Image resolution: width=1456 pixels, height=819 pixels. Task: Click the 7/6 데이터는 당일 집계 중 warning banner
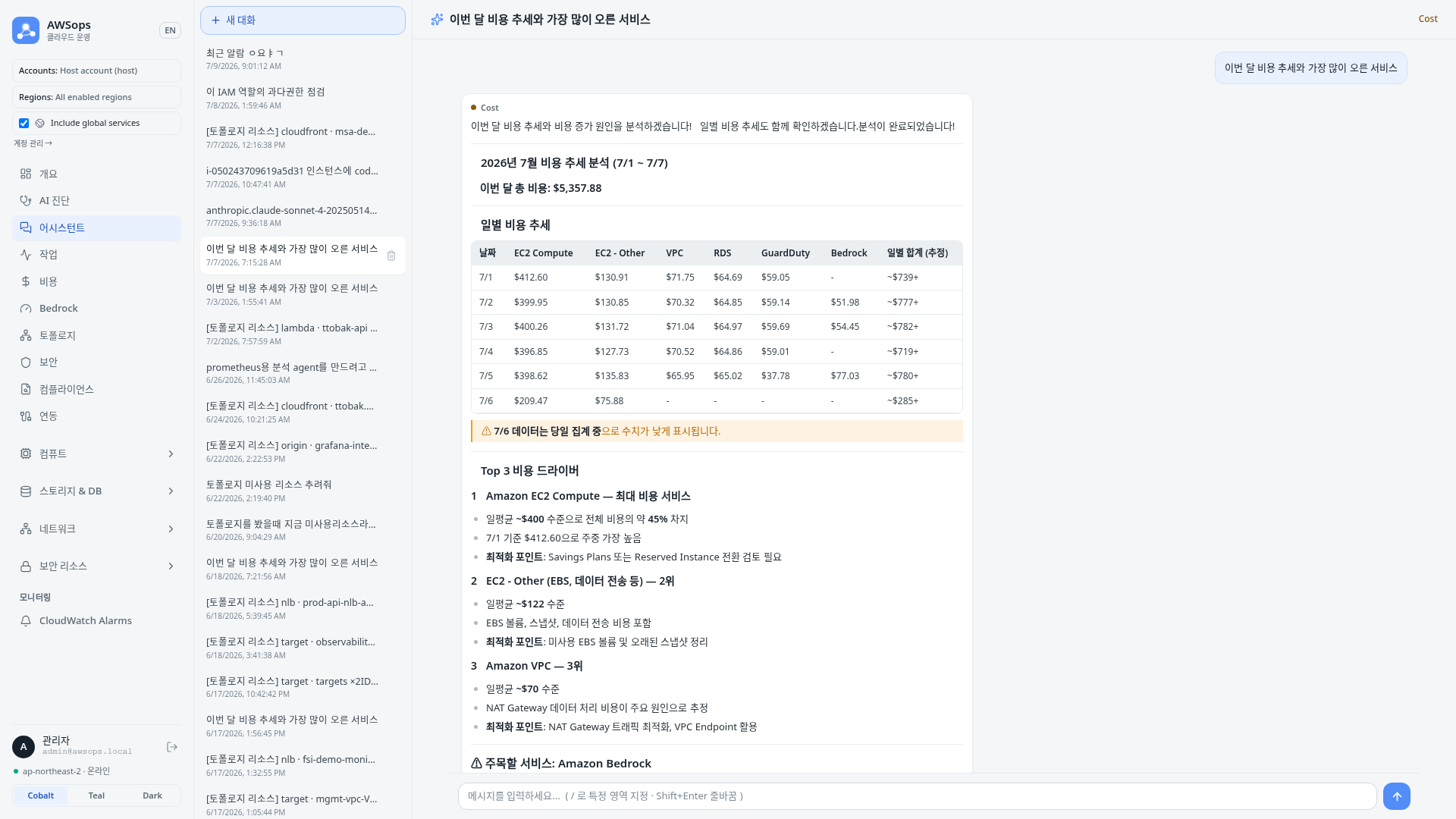coord(717,431)
